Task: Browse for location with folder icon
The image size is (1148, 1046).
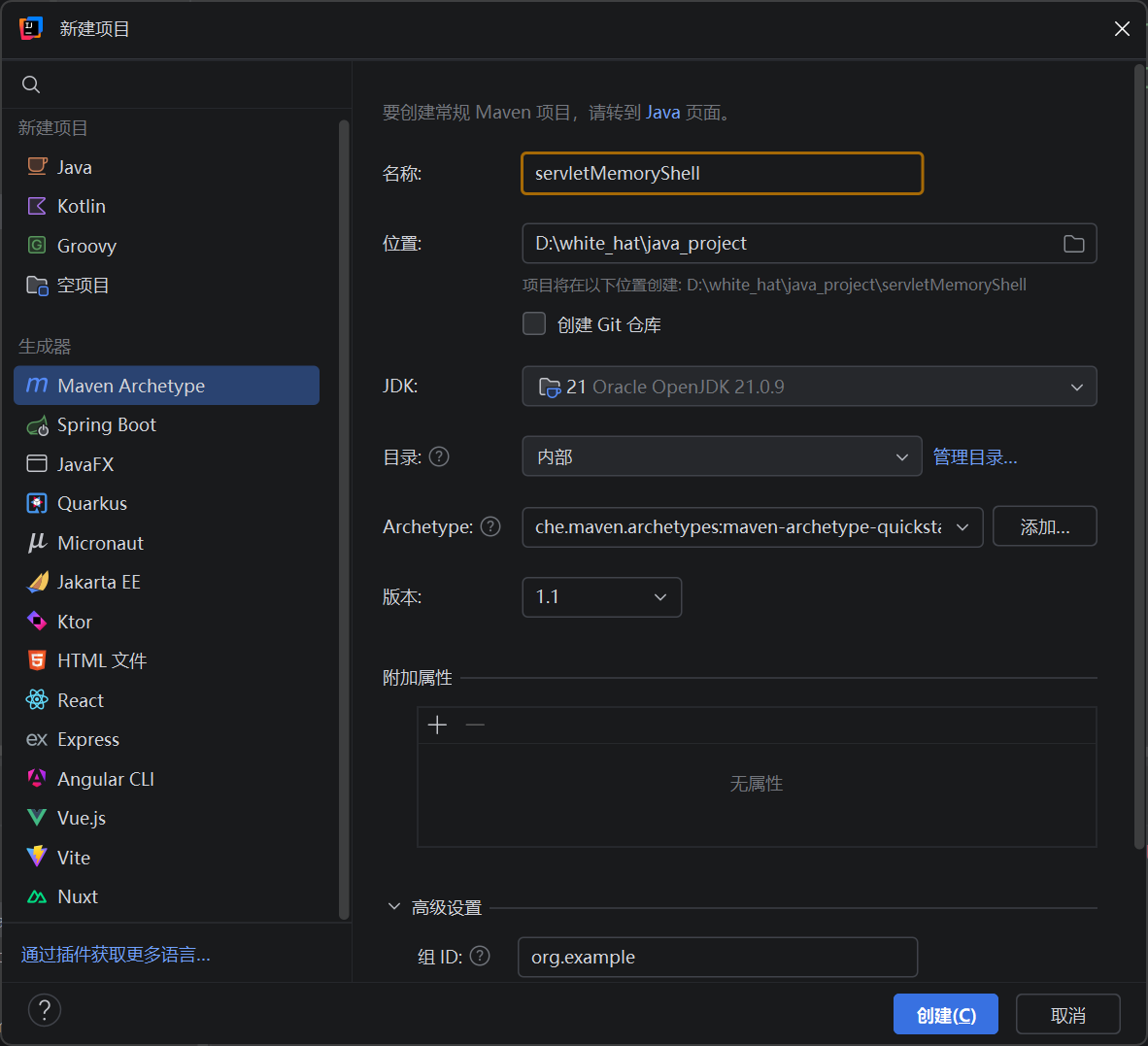Action: coord(1073,244)
